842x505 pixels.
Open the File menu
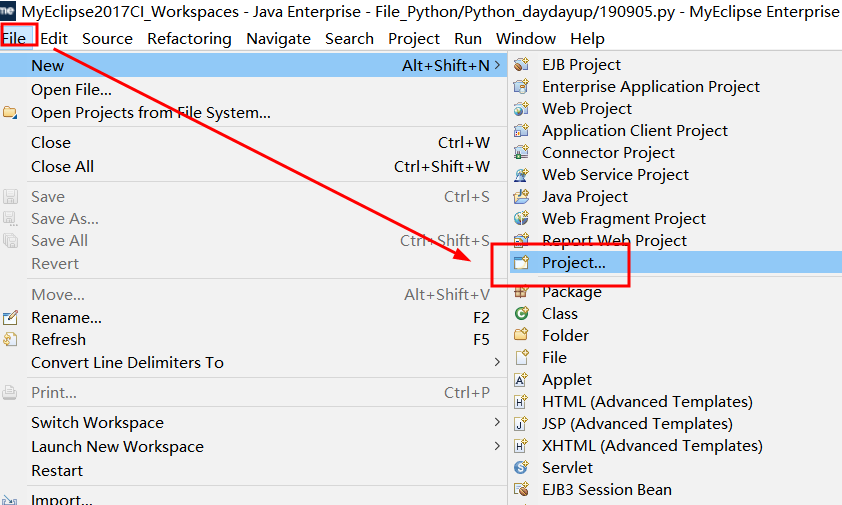tap(14, 39)
